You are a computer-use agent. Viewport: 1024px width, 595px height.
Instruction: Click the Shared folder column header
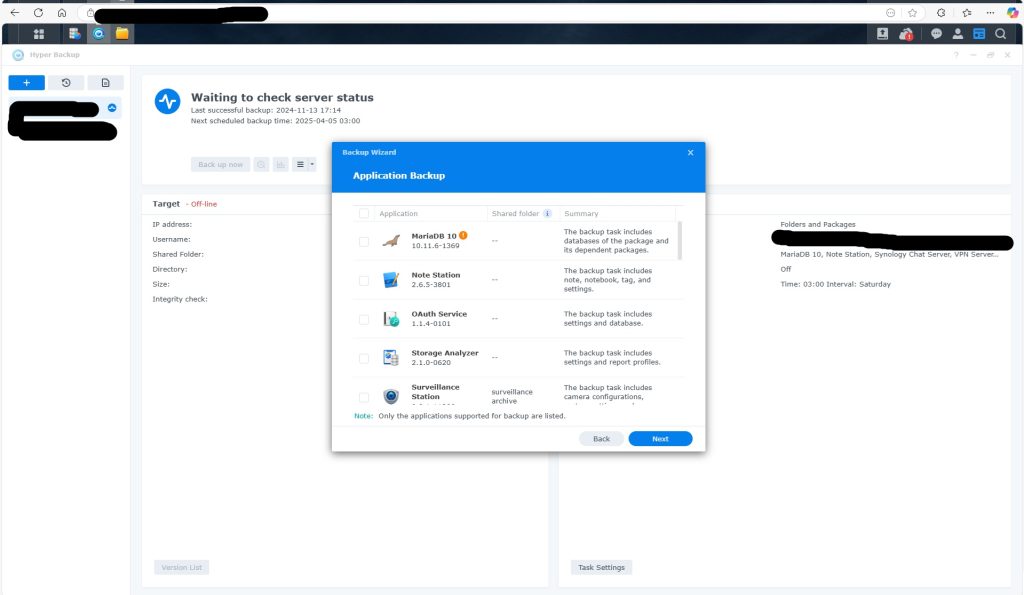[515, 214]
